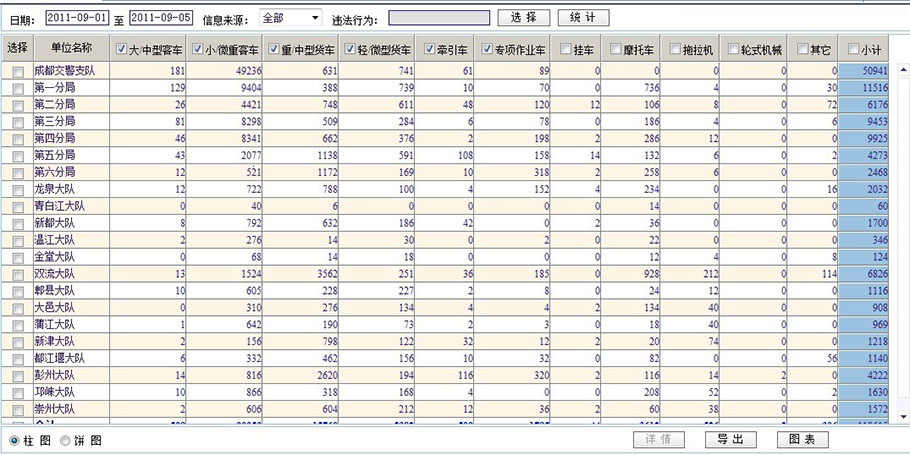Uncheck the 牵引车 column checkbox
Viewport: 910px width, 455px height.
click(x=429, y=49)
